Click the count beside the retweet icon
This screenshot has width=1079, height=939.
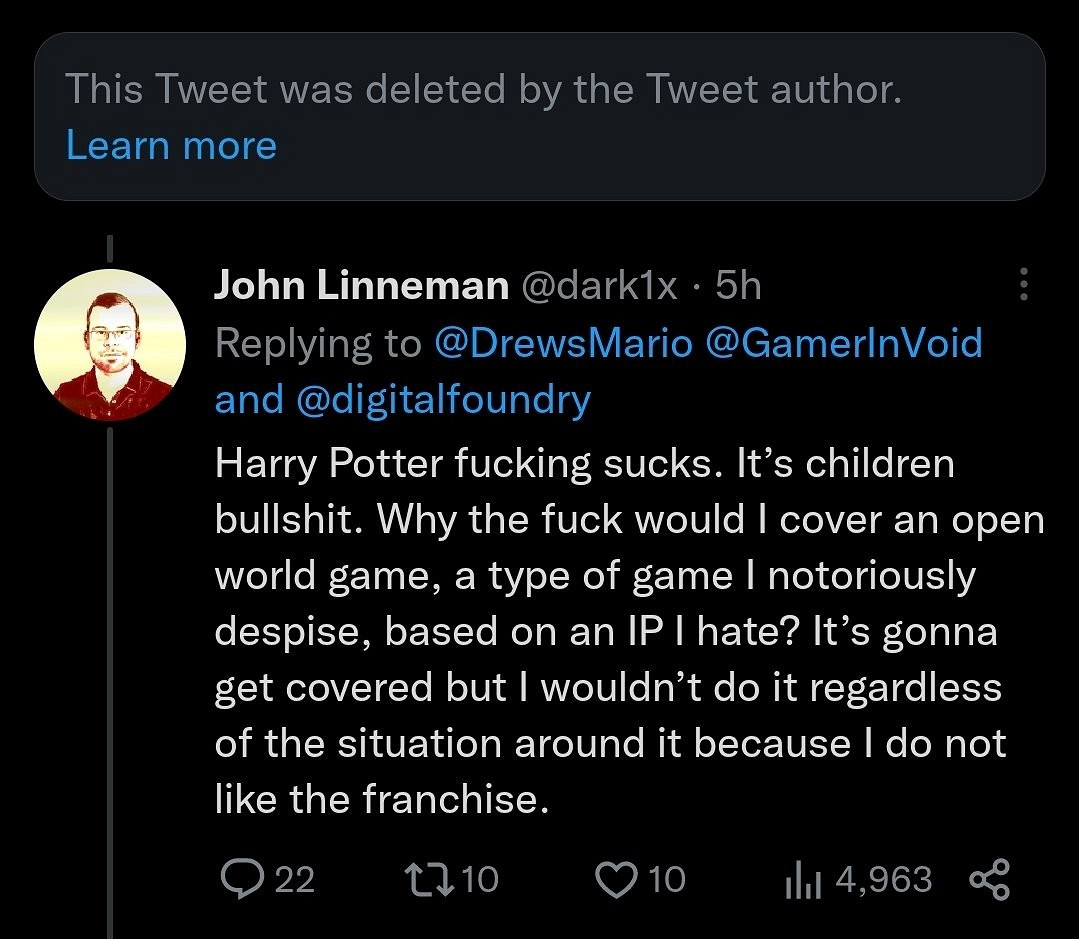(x=480, y=880)
